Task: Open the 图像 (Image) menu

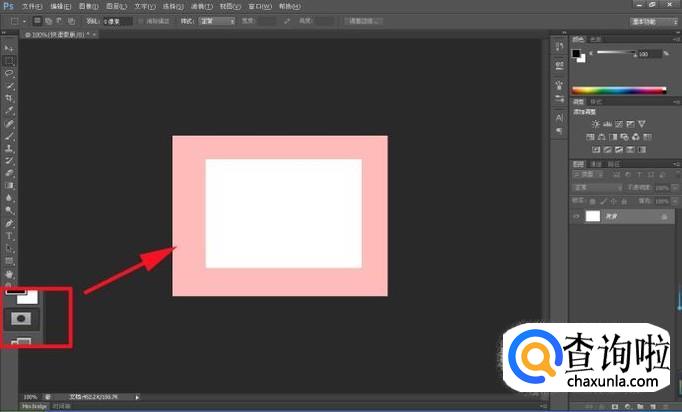Action: click(x=89, y=7)
